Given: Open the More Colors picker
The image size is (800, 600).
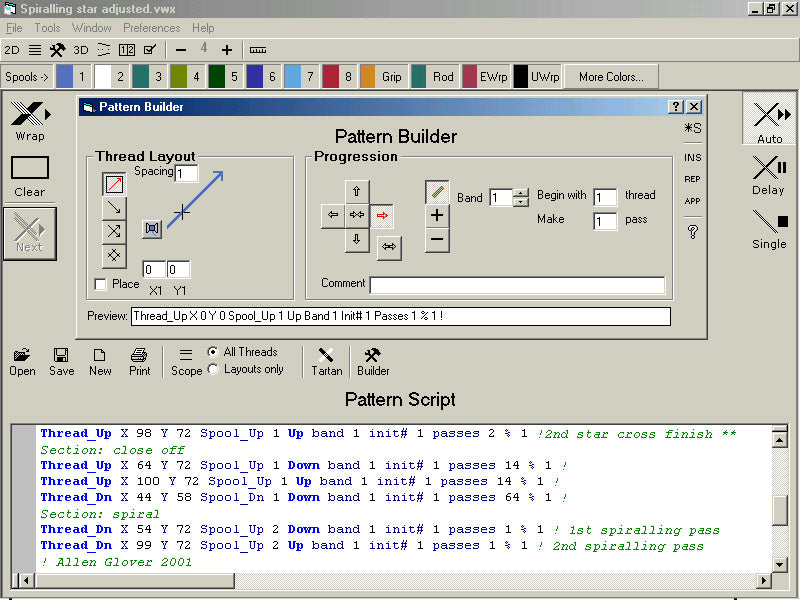Looking at the screenshot, I should point(610,77).
